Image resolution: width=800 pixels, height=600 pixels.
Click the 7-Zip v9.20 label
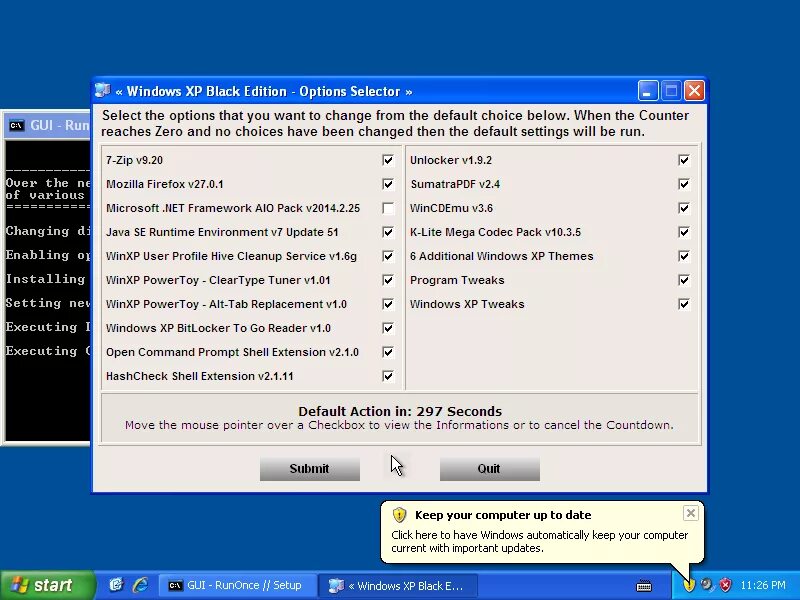point(134,160)
